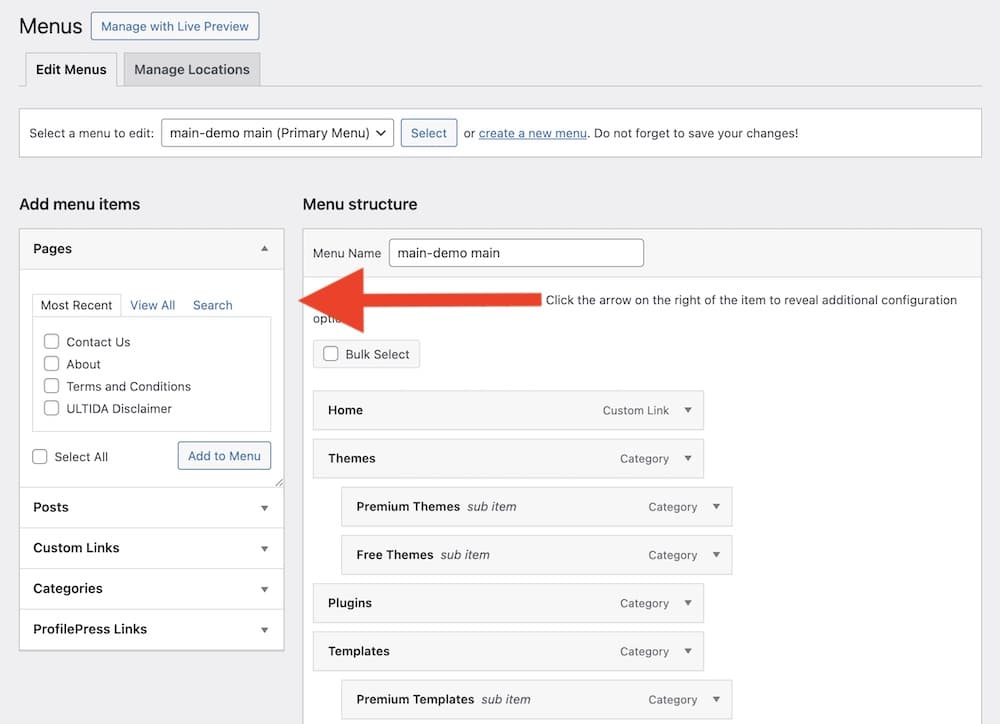The height and width of the screenshot is (724, 1000).
Task: Click Add to Menu button
Action: (x=224, y=456)
